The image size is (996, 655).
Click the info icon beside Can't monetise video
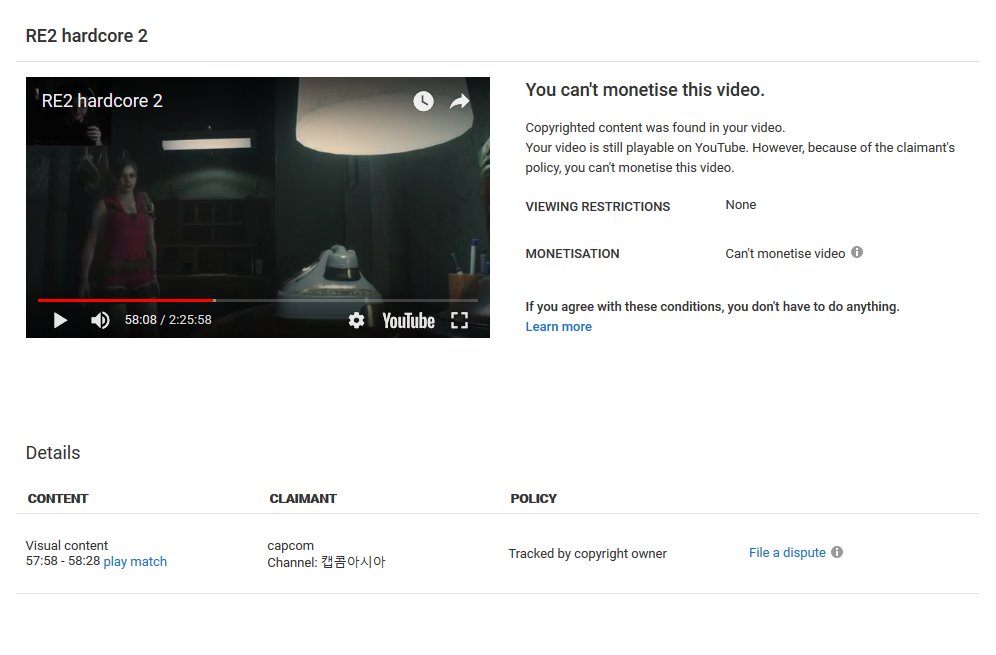tap(857, 252)
